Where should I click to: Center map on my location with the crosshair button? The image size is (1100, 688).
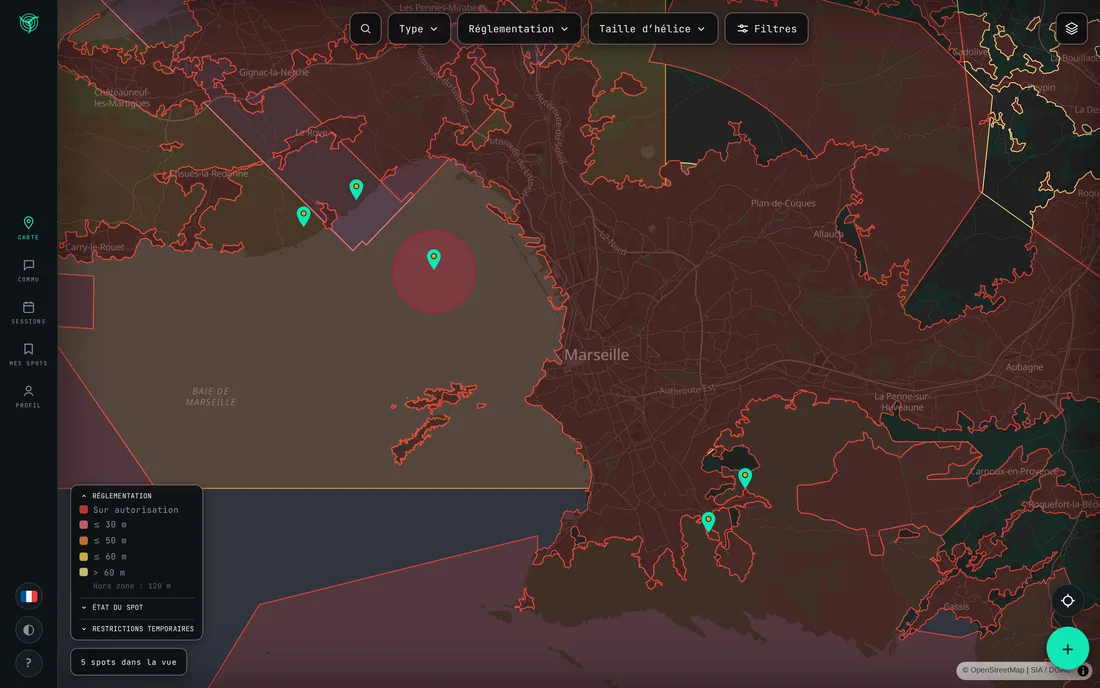pos(1067,601)
